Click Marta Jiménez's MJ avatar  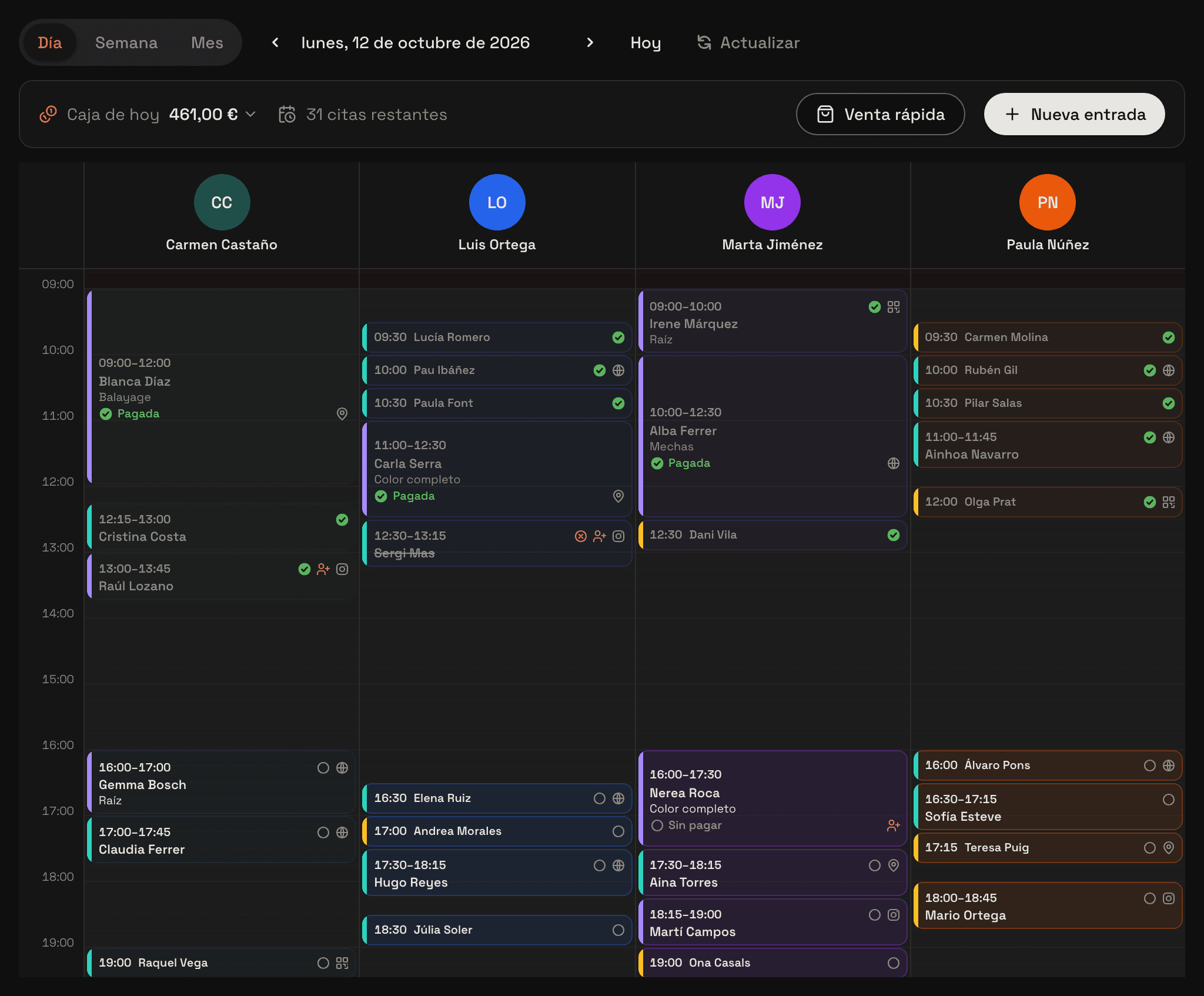(772, 202)
